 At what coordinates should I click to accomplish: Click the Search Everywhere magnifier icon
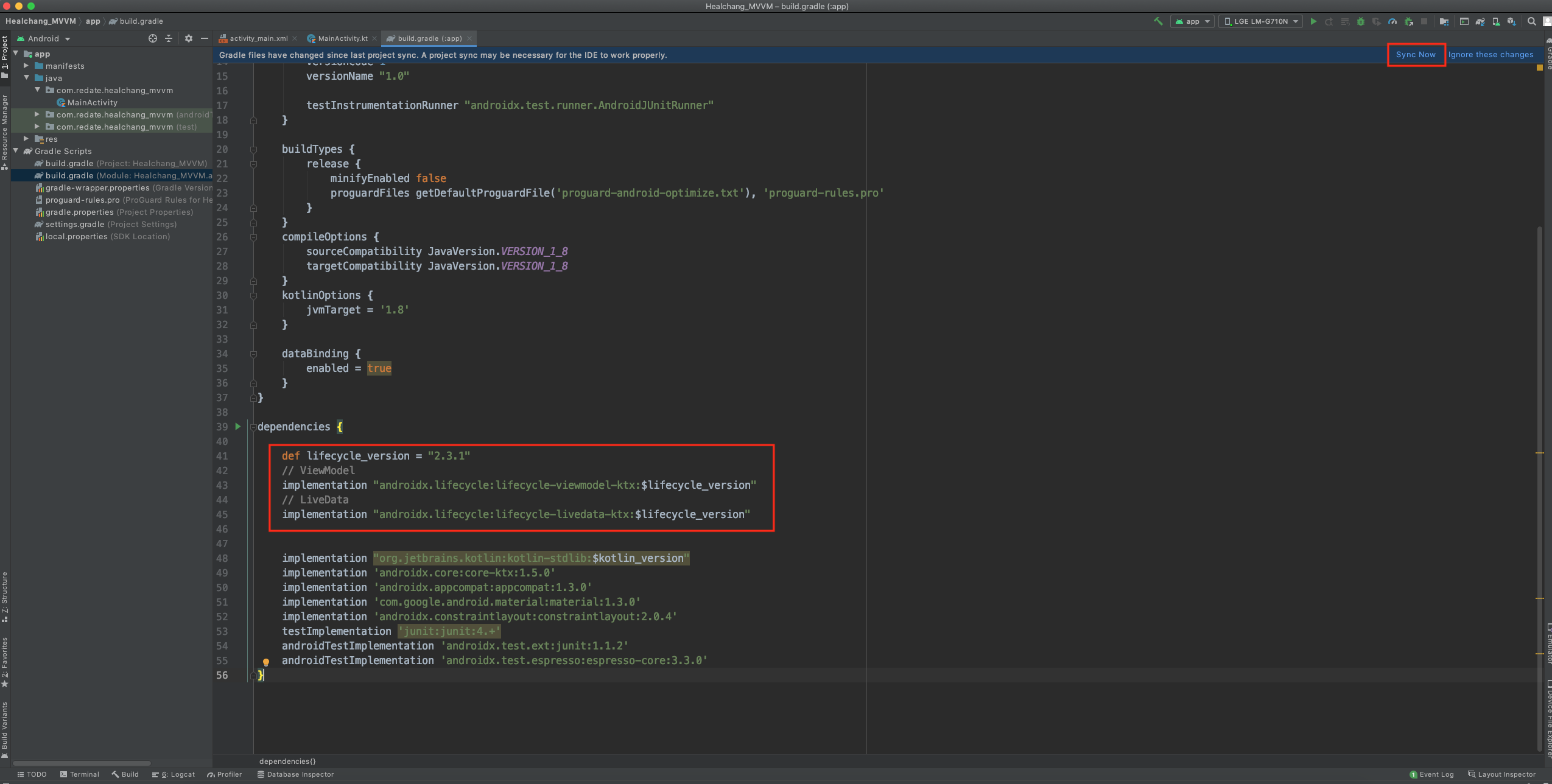point(1531,21)
